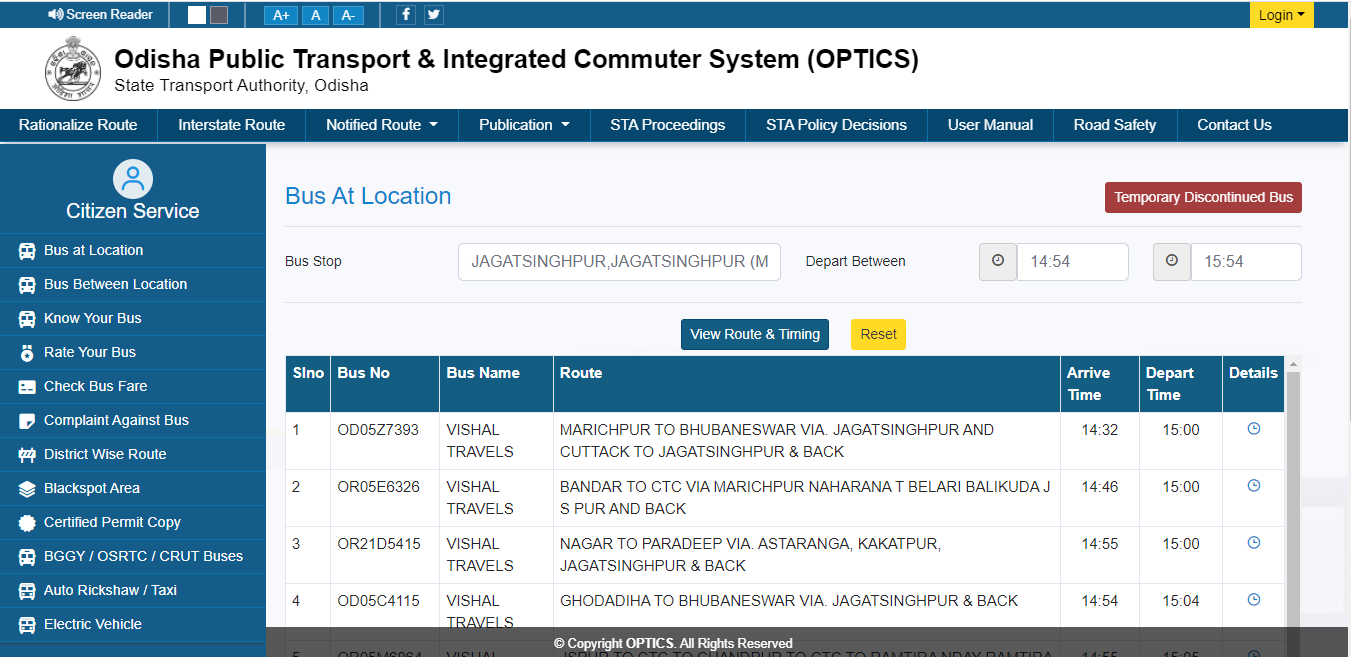Click the clock icon beside 14:54

pyautogui.click(x=998, y=261)
